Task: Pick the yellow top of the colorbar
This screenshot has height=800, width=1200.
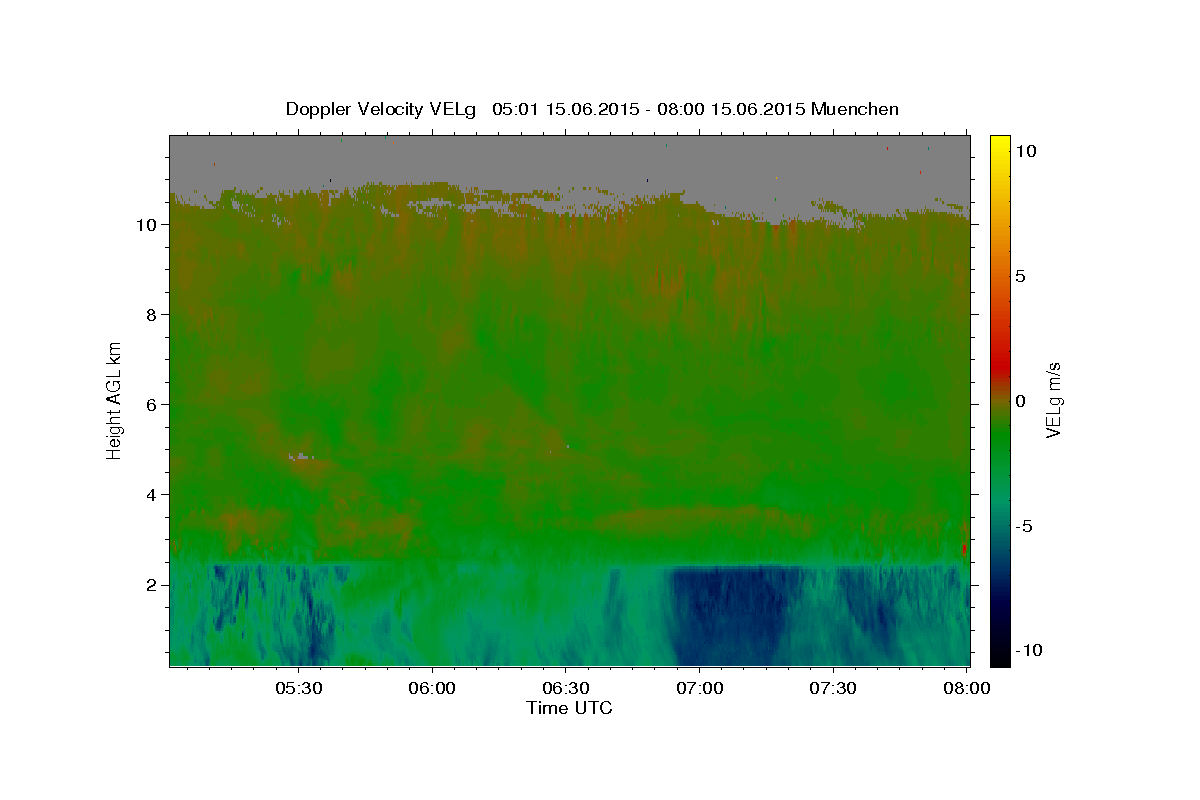Action: pos(1000,145)
